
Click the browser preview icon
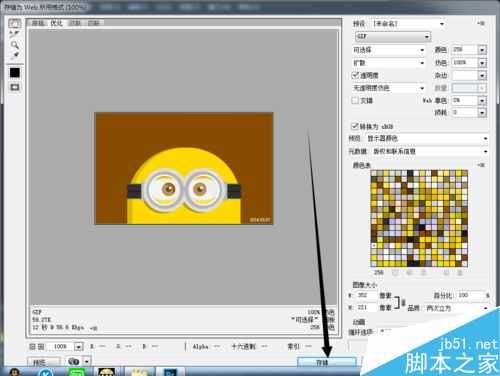(74, 361)
